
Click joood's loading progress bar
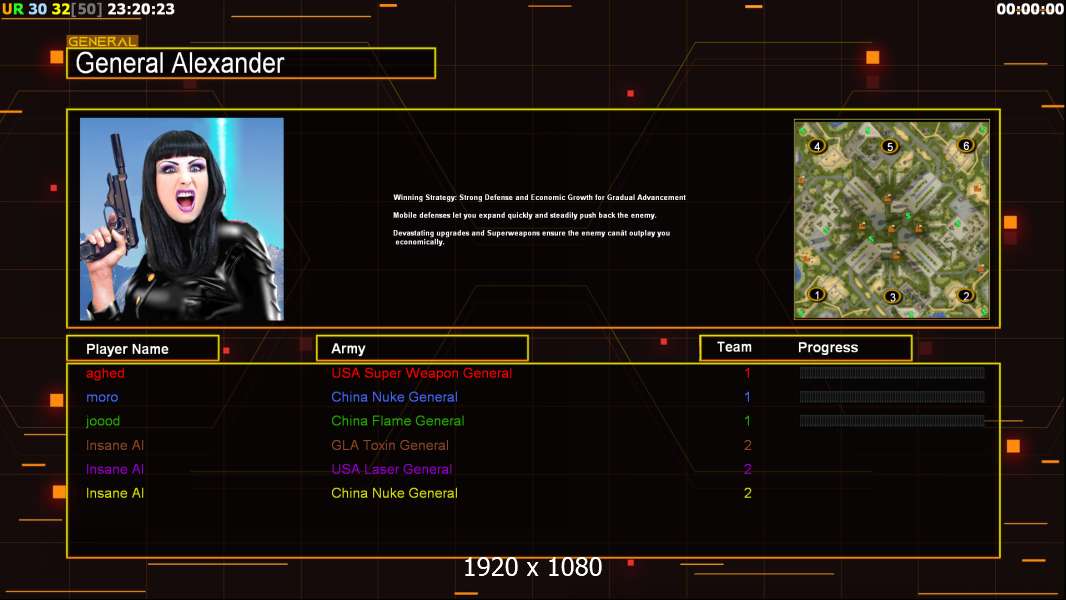click(x=892, y=421)
